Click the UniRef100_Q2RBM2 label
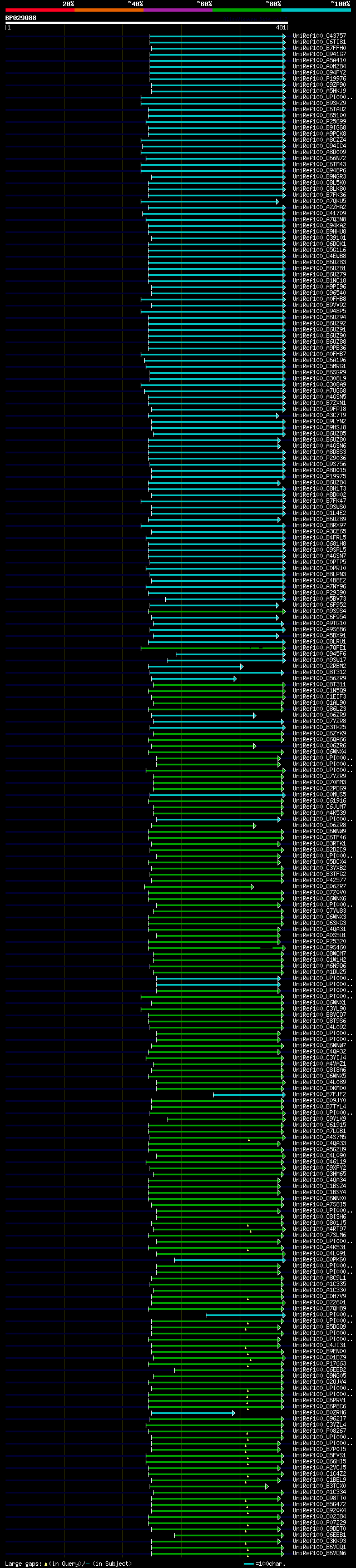Viewport: 356px width, 1568px height. coord(319,666)
